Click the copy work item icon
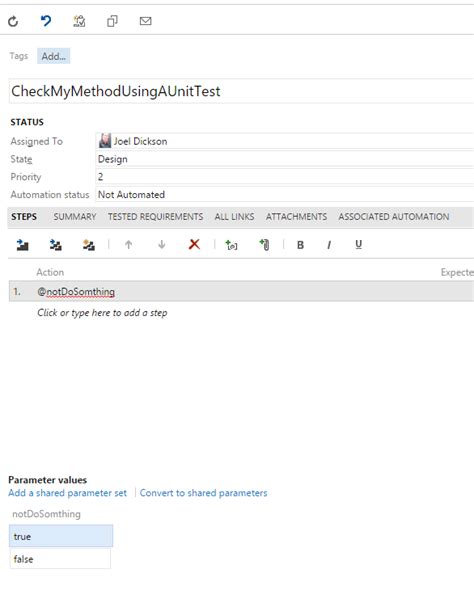The image size is (474, 590). [x=112, y=21]
